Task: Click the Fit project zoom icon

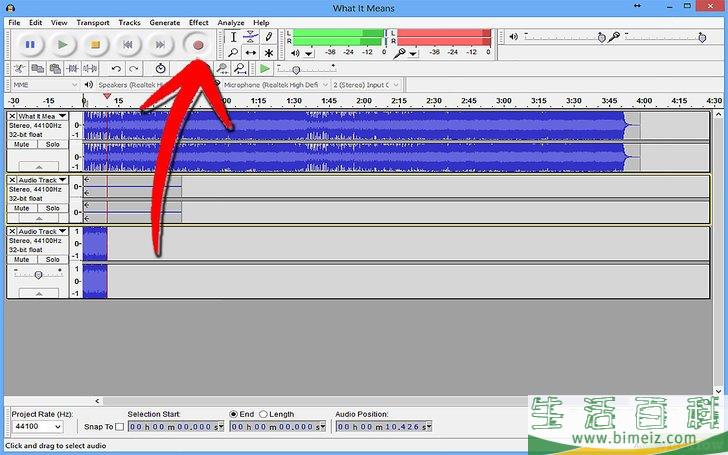Action: [240, 69]
